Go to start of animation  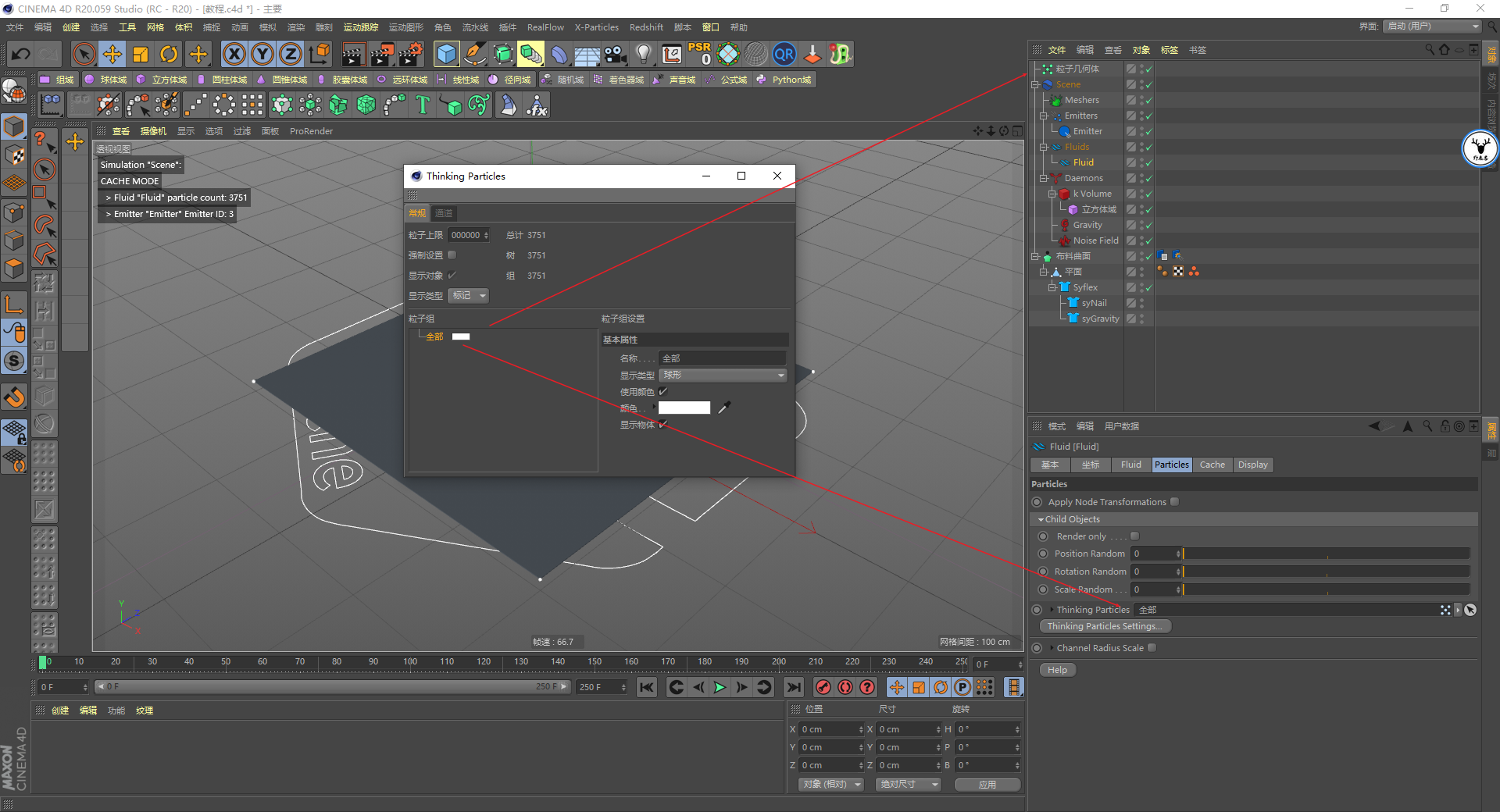[x=646, y=687]
